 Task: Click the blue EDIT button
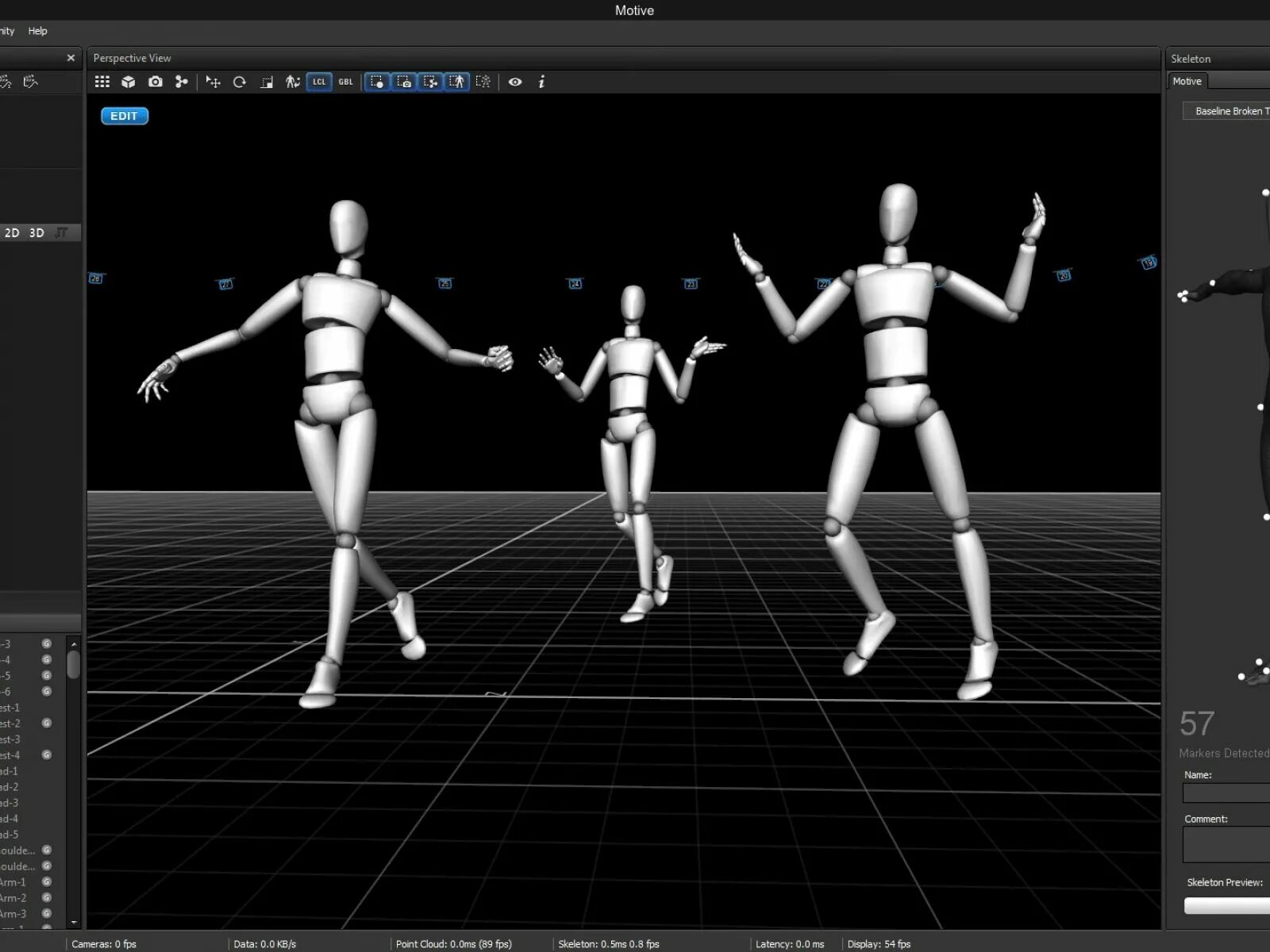(125, 116)
